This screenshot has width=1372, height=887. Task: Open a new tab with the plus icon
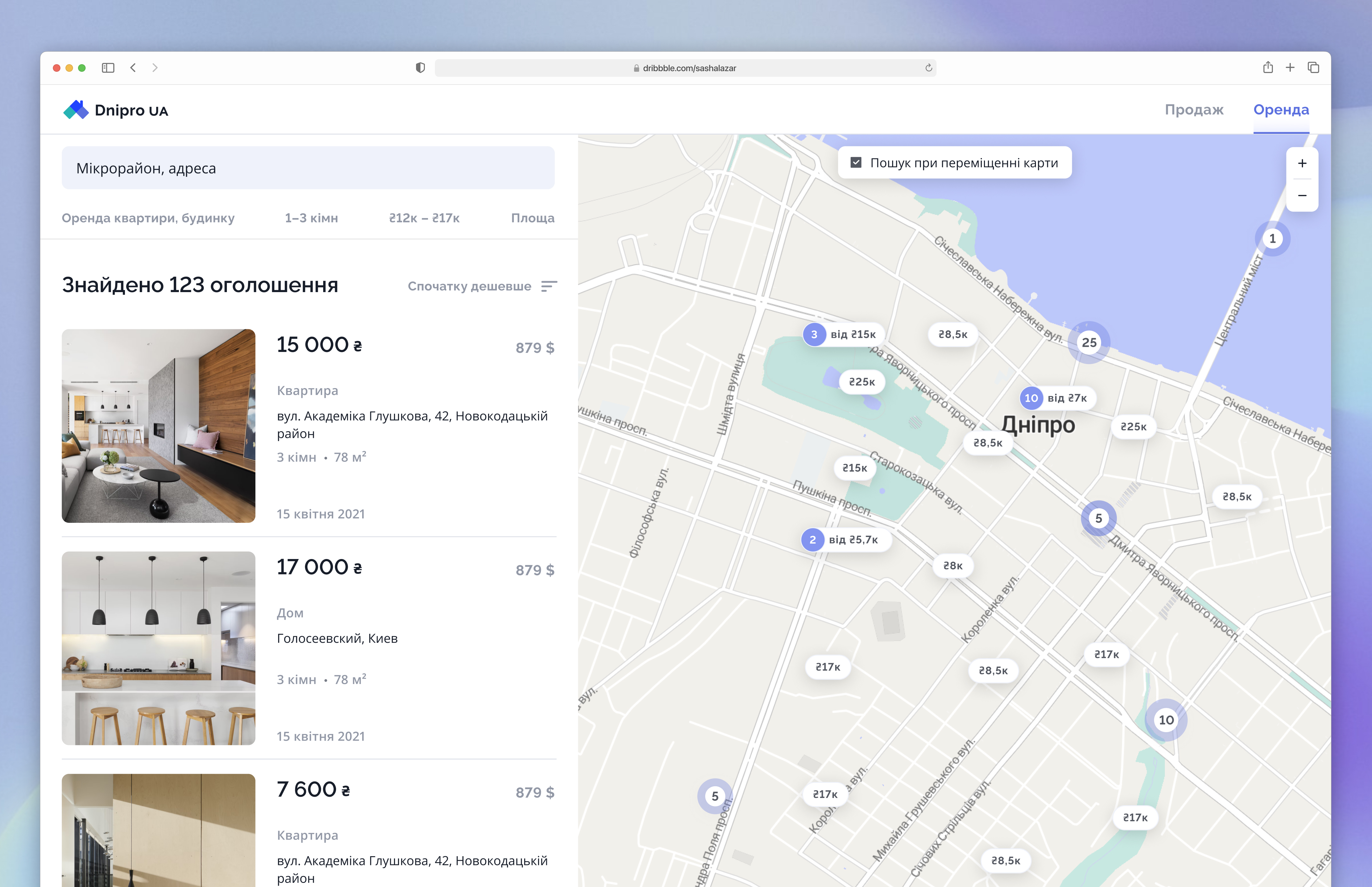[1290, 68]
